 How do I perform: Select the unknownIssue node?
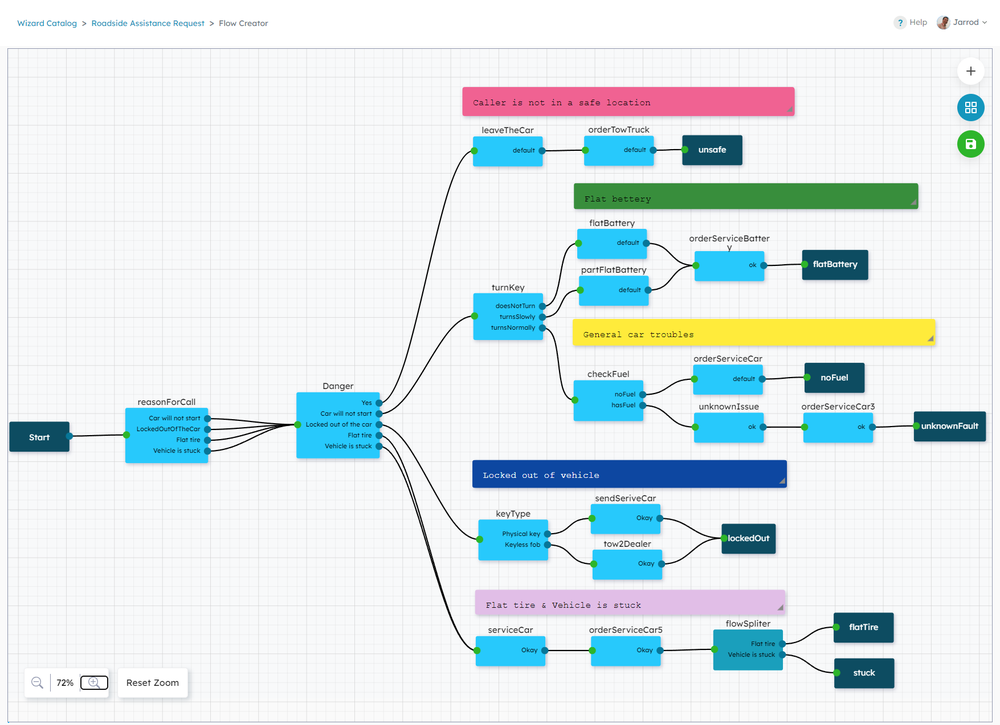[x=729, y=427]
